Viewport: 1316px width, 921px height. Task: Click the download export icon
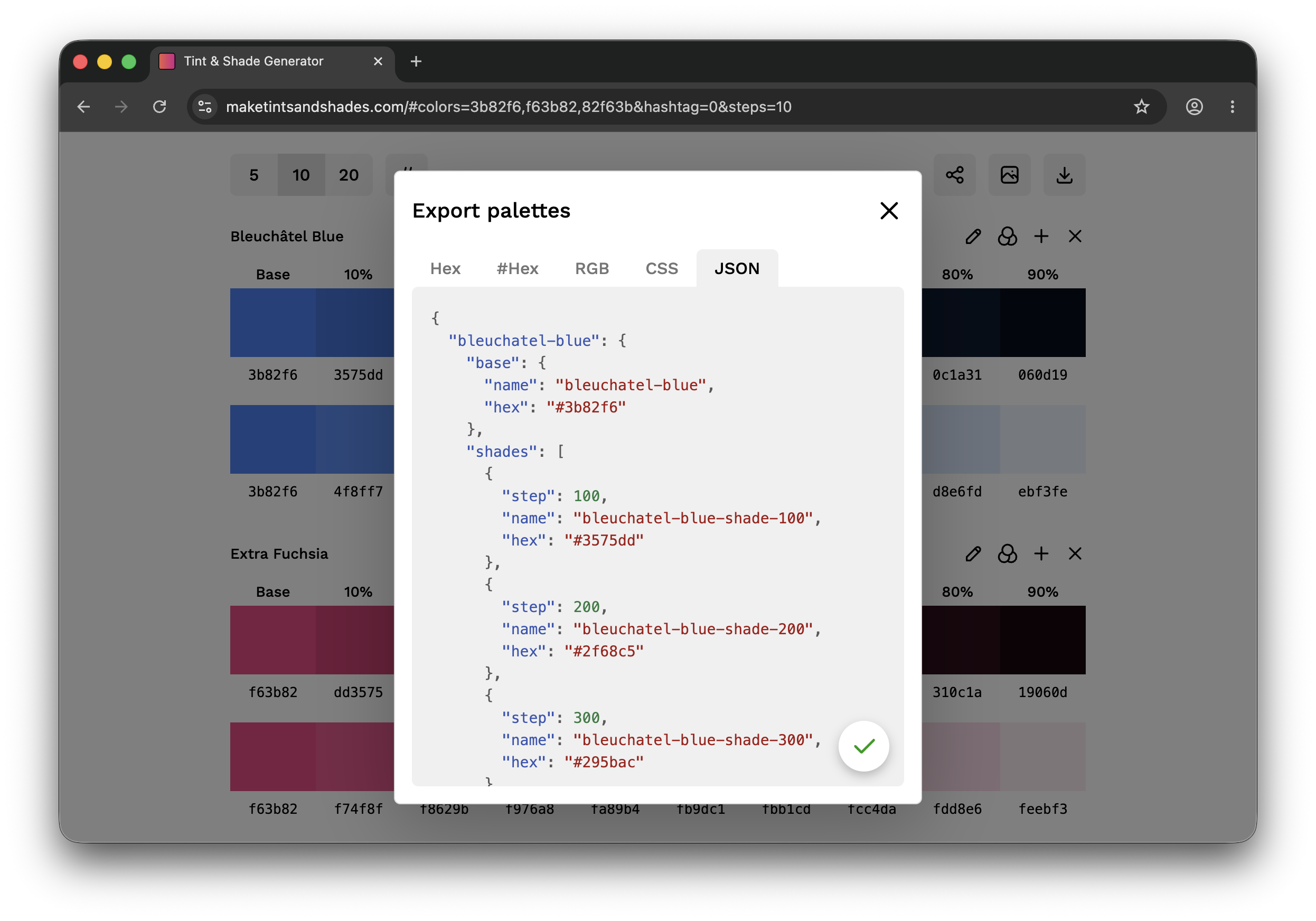(1064, 175)
